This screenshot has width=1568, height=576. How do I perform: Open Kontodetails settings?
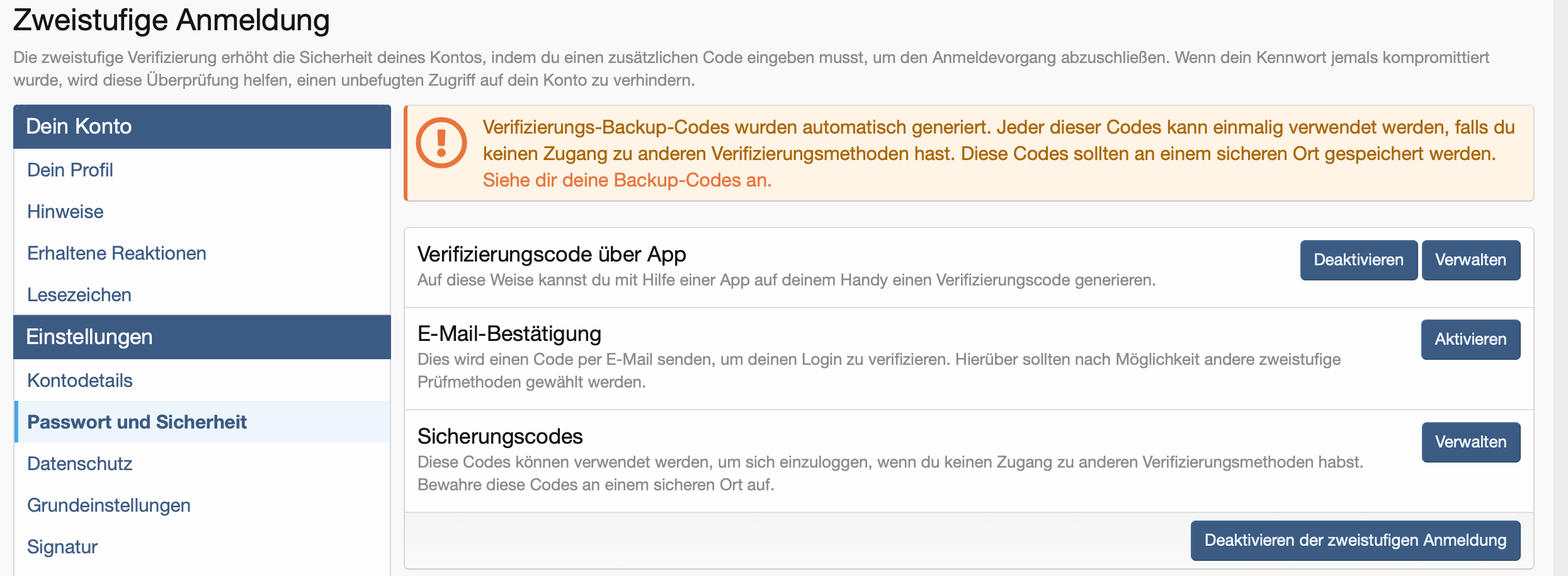(80, 381)
